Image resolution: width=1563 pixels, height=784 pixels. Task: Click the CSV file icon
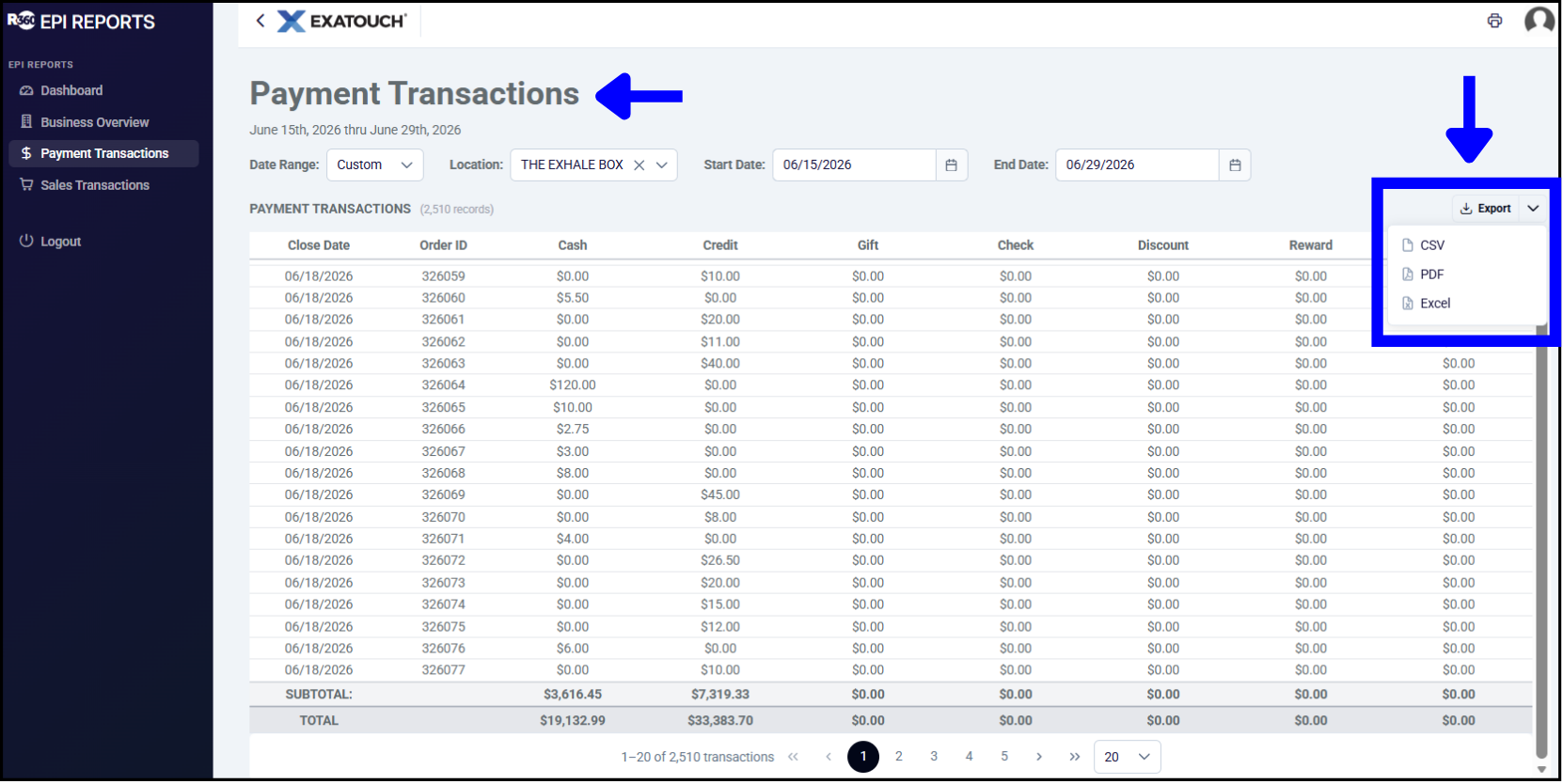[x=1408, y=244]
